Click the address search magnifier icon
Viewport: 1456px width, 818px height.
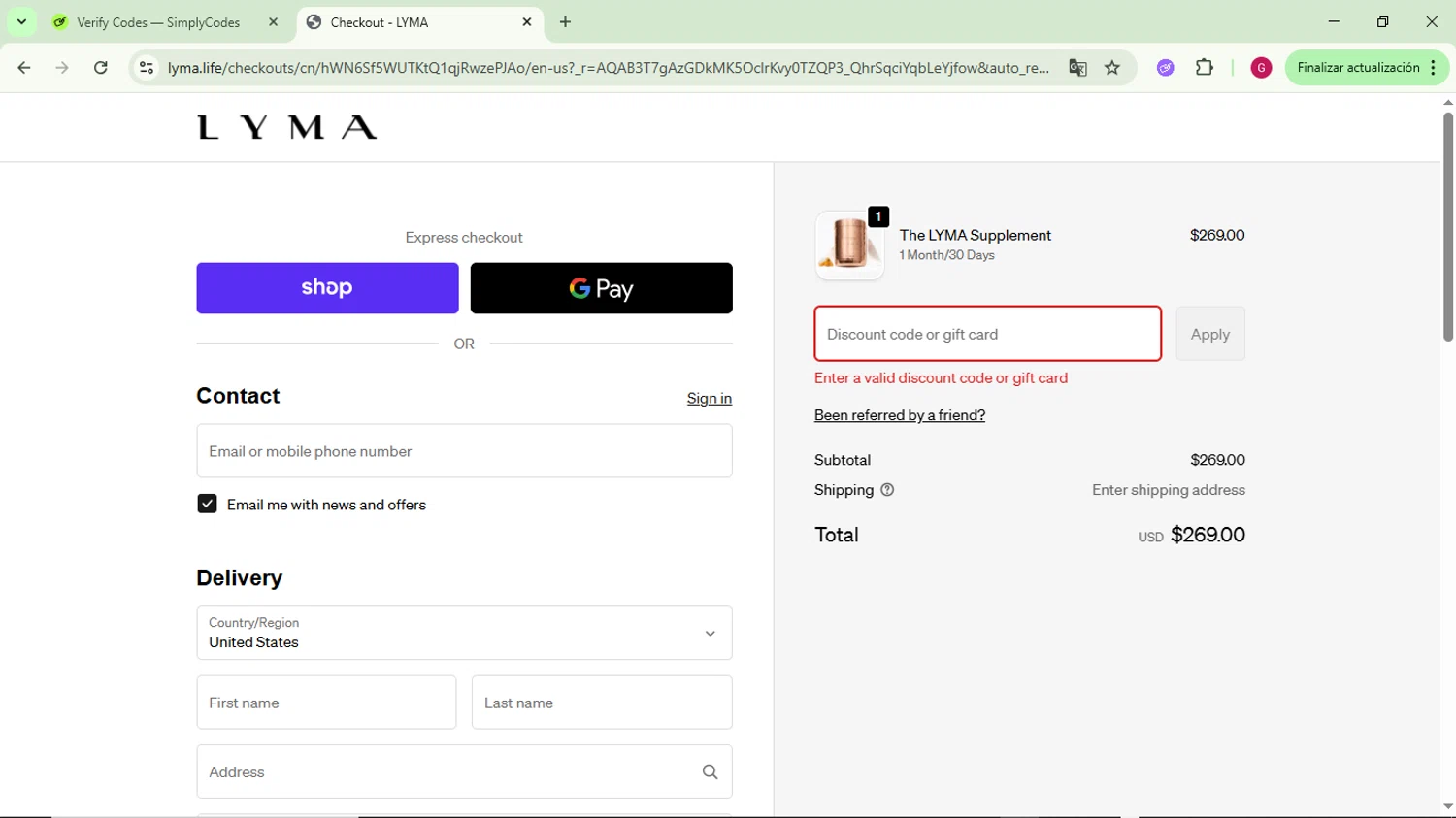[711, 772]
